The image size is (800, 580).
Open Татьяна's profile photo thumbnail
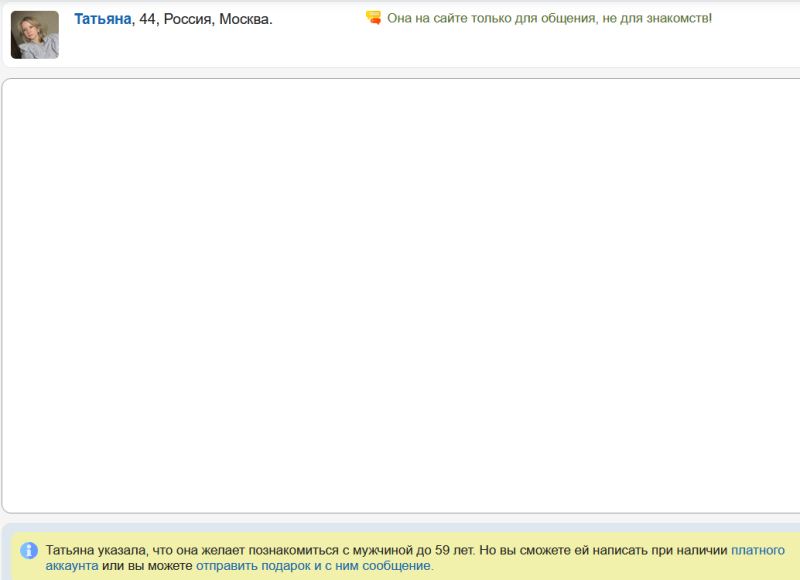[34, 35]
